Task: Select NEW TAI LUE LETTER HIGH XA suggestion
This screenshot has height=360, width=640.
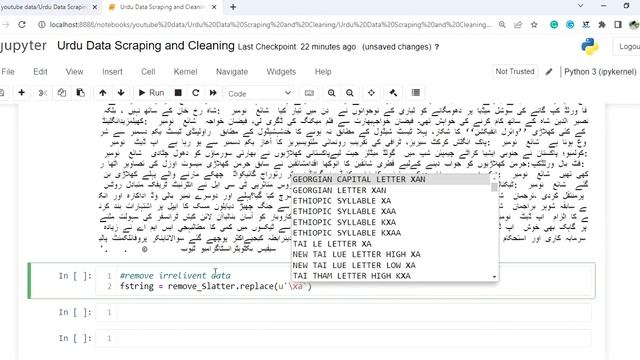Action: 391,254
